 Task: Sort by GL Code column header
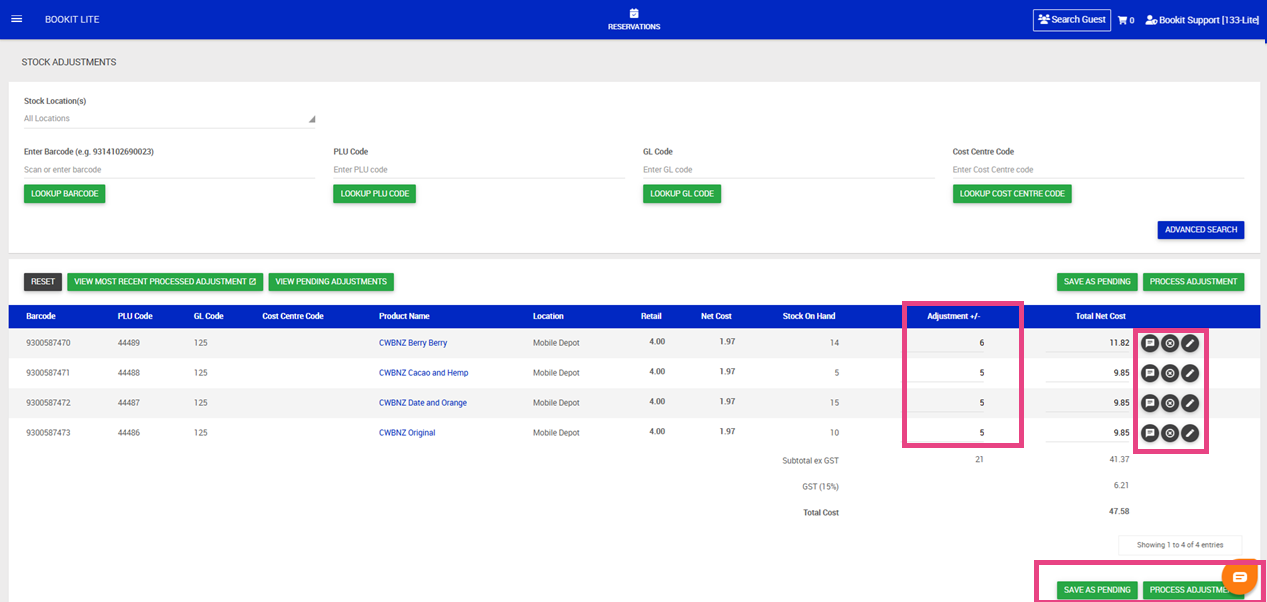pyautogui.click(x=208, y=316)
